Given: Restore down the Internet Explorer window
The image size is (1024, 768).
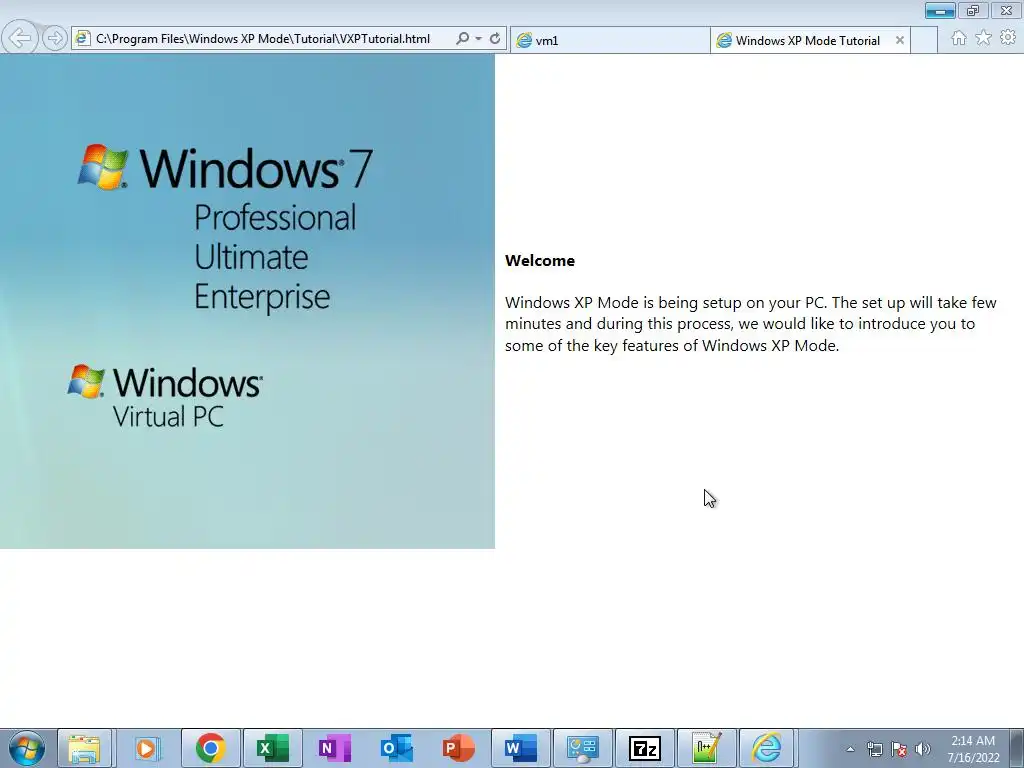Looking at the screenshot, I should point(973,10).
